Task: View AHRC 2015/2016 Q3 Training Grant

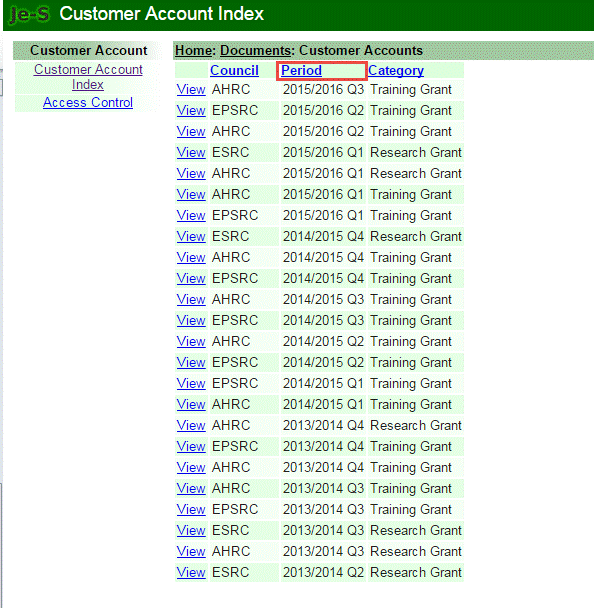Action: coord(191,90)
